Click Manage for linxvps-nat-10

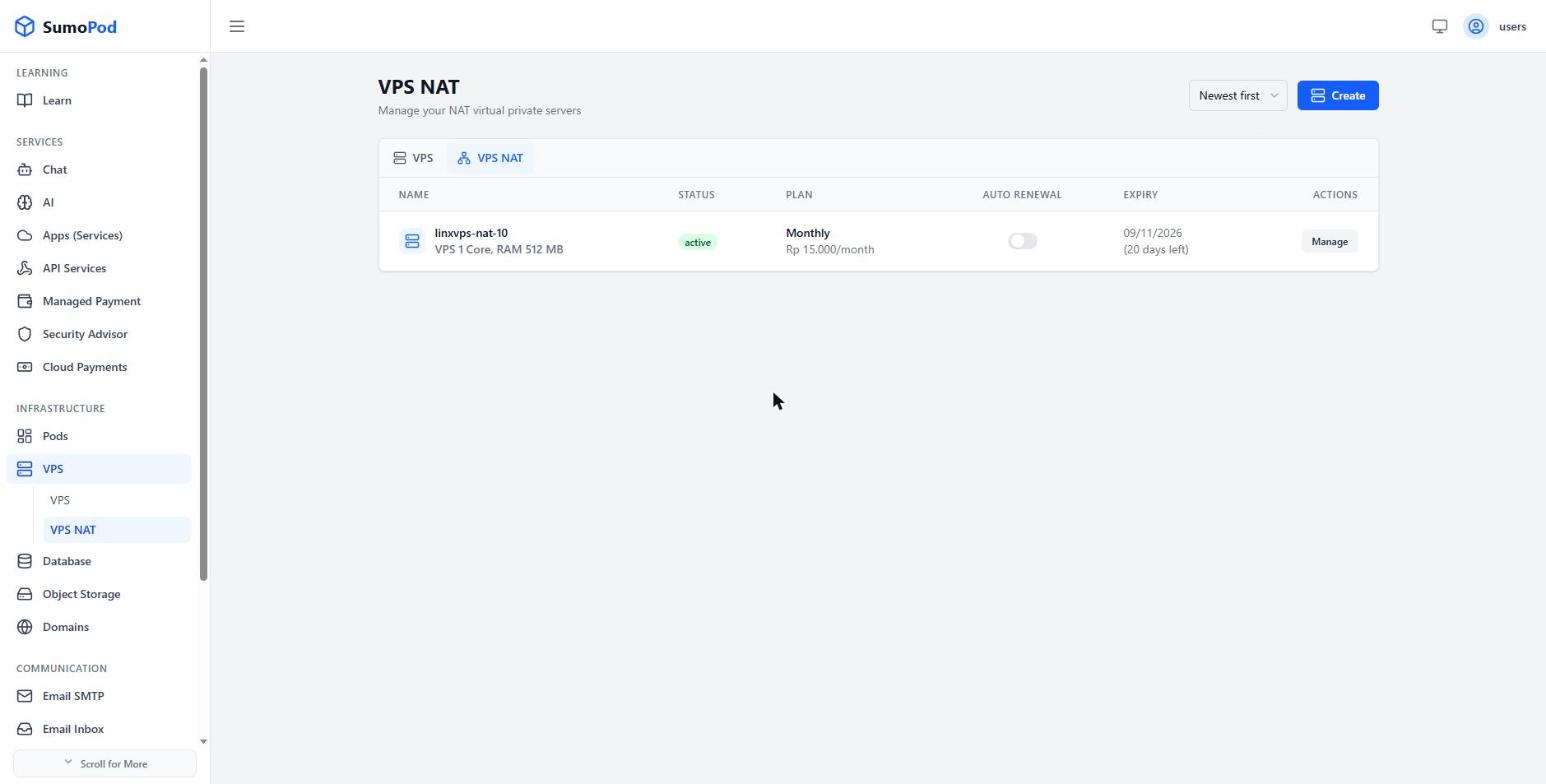tap(1329, 241)
